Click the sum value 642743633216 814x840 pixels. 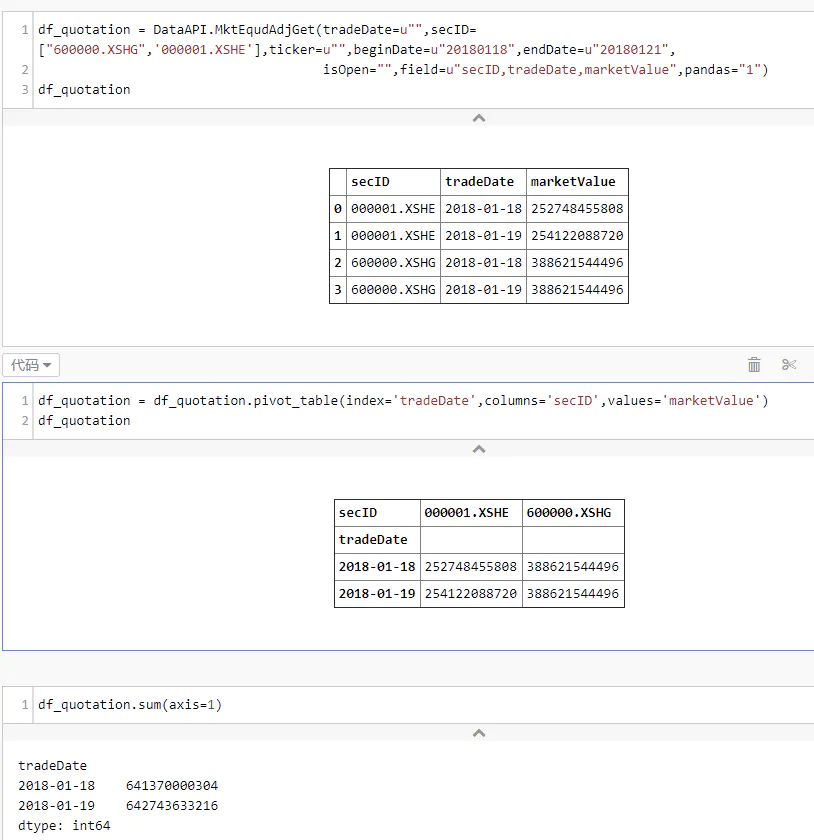[172, 805]
